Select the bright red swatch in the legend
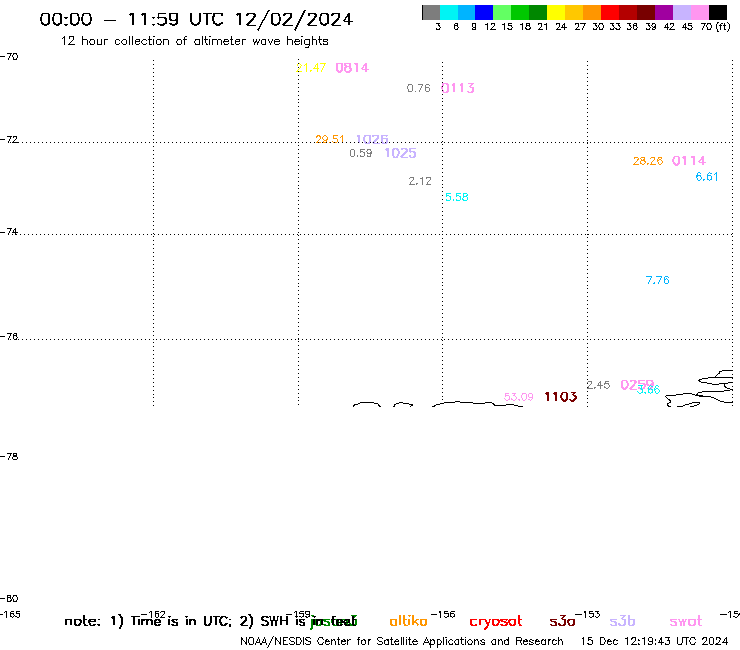This screenshot has height=650, width=740. [x=610, y=13]
